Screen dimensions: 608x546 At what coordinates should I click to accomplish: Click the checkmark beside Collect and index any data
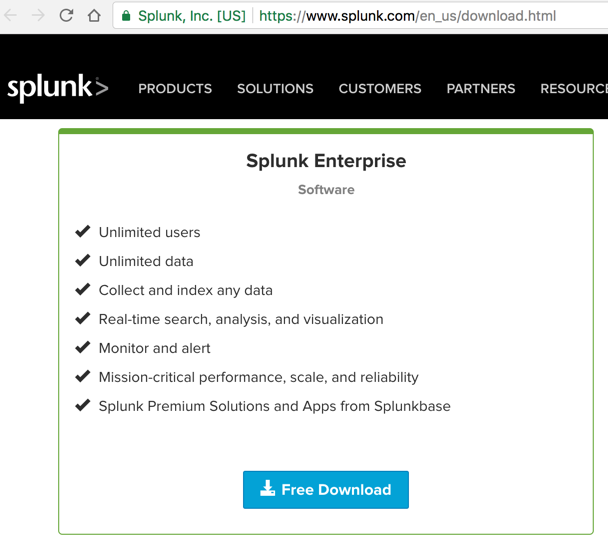point(83,290)
